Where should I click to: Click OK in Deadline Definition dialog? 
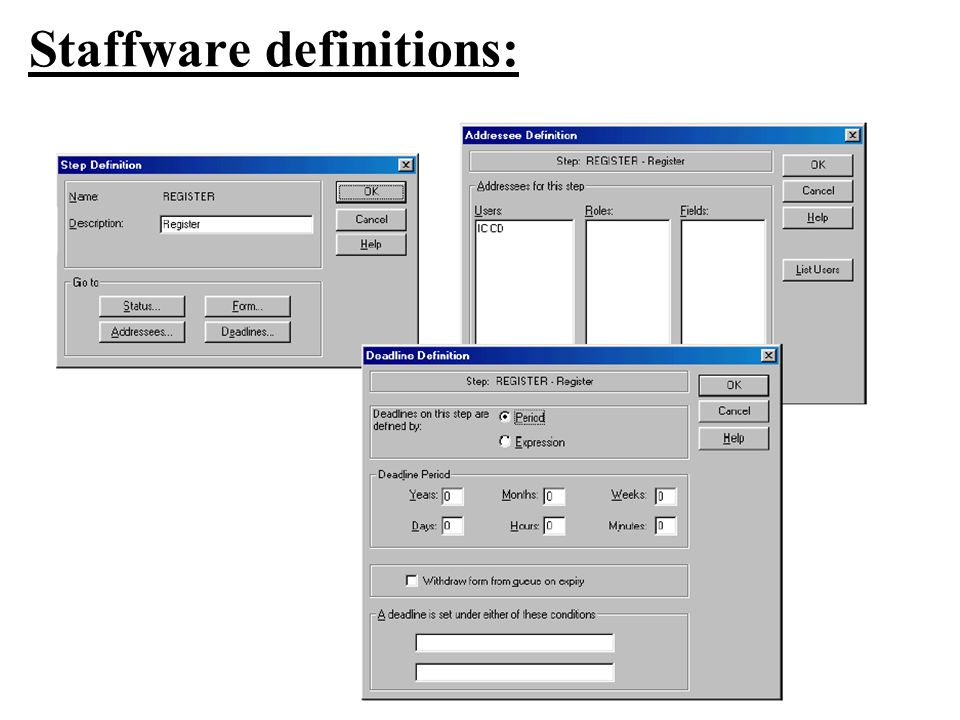coord(733,385)
